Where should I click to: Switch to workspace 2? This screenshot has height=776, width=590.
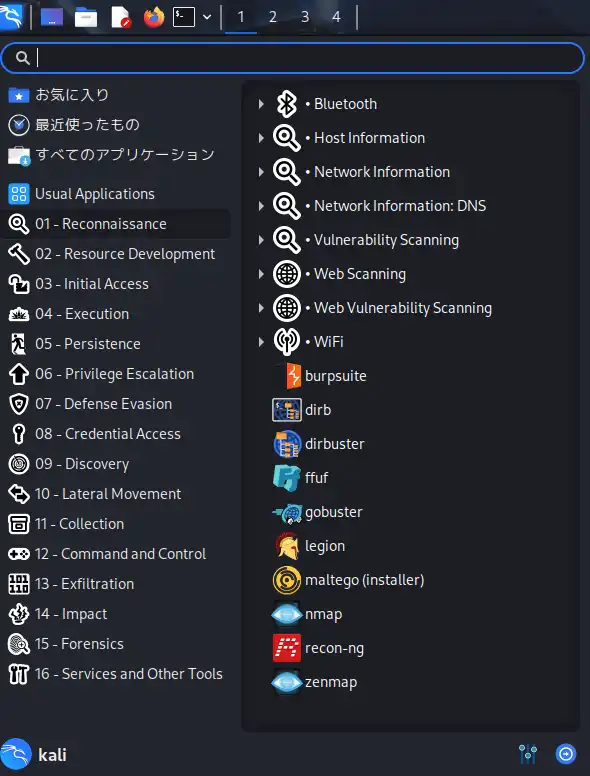tap(272, 17)
